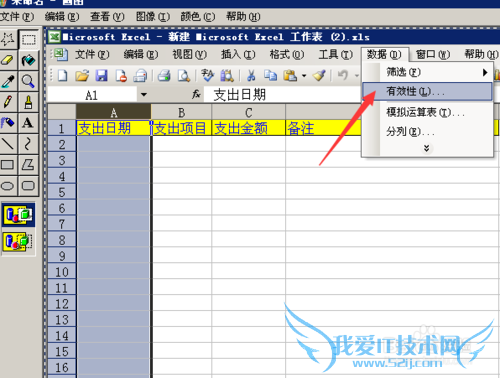Screen dimensions: 500x378
Task: Open the Excel 格式(O) menu
Action: [287, 54]
